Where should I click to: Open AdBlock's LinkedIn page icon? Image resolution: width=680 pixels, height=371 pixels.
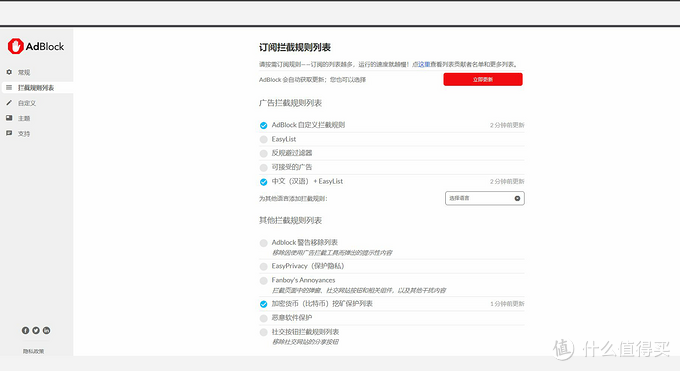coord(46,331)
